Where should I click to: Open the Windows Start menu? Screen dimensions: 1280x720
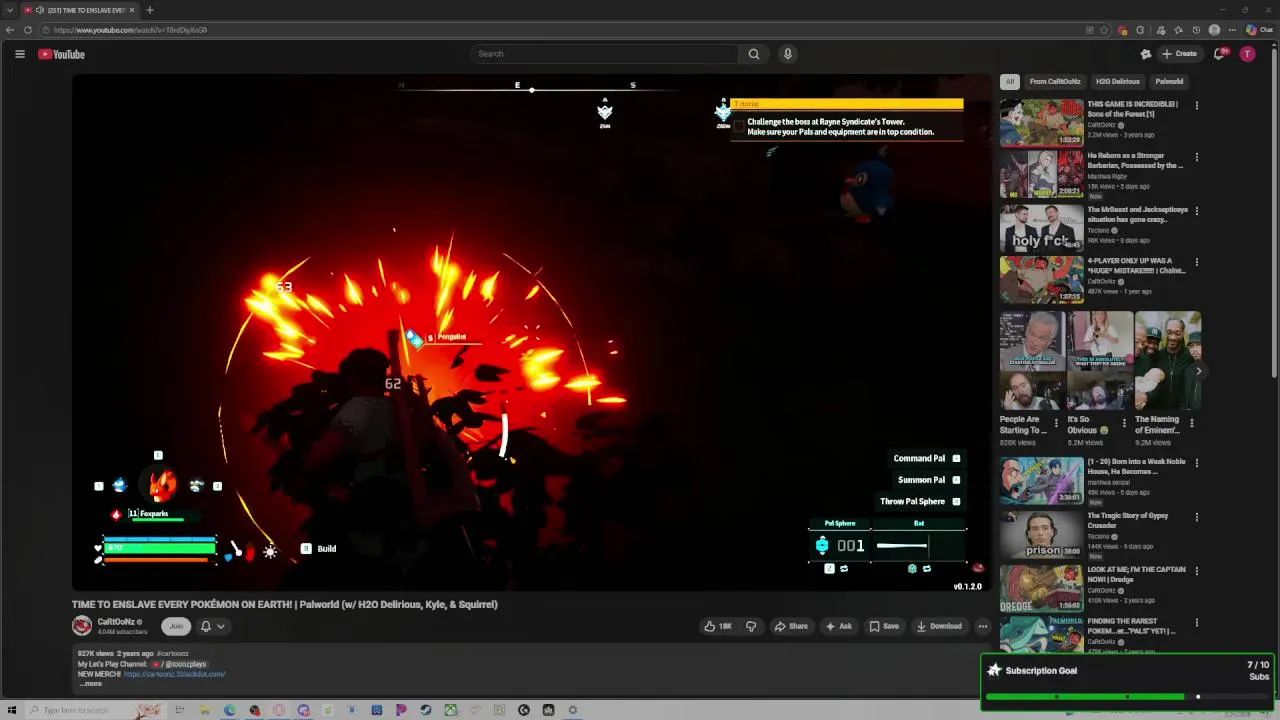point(12,710)
